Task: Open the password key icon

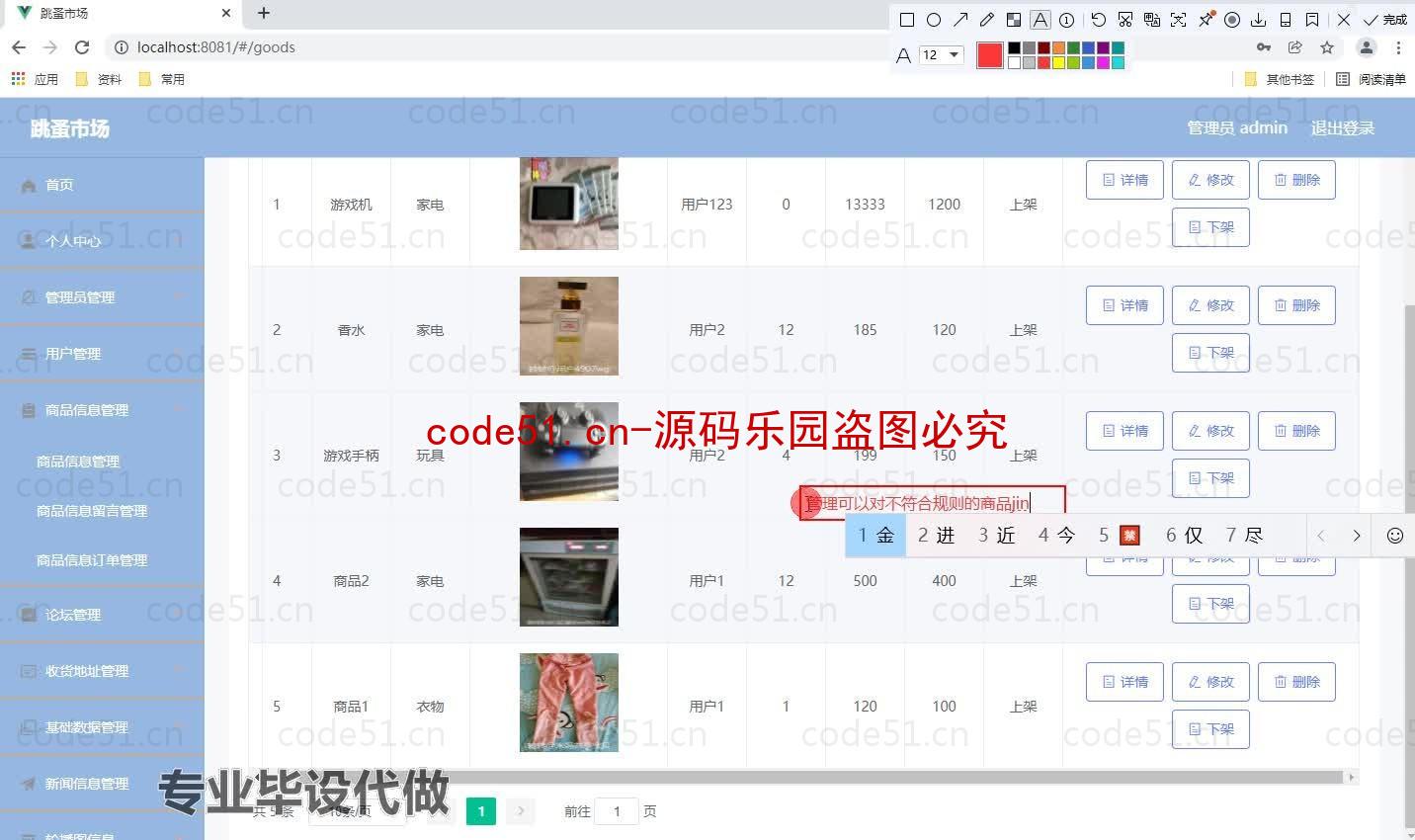Action: coord(1264,47)
